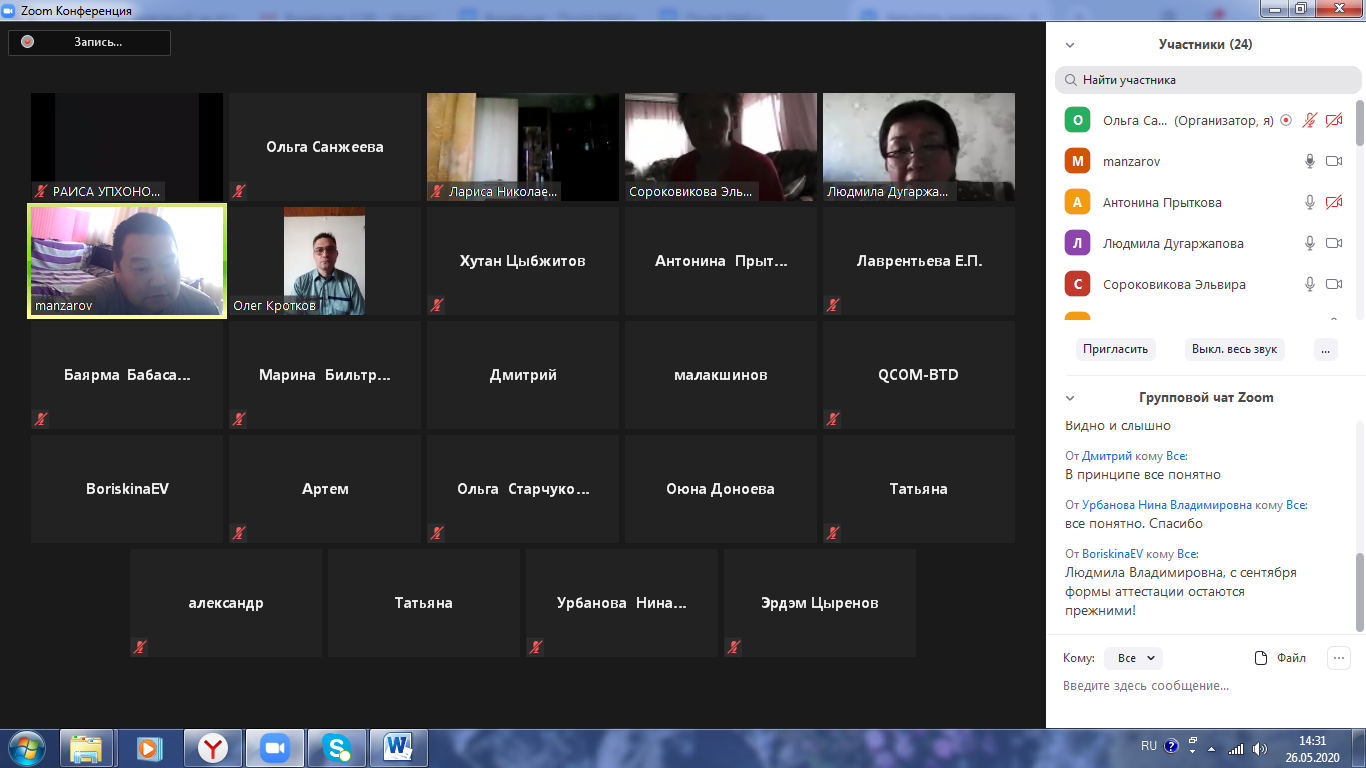Screen dimensions: 1366x768
Task: Click manzarov's camera icon in participants list
Action: coord(1333,161)
